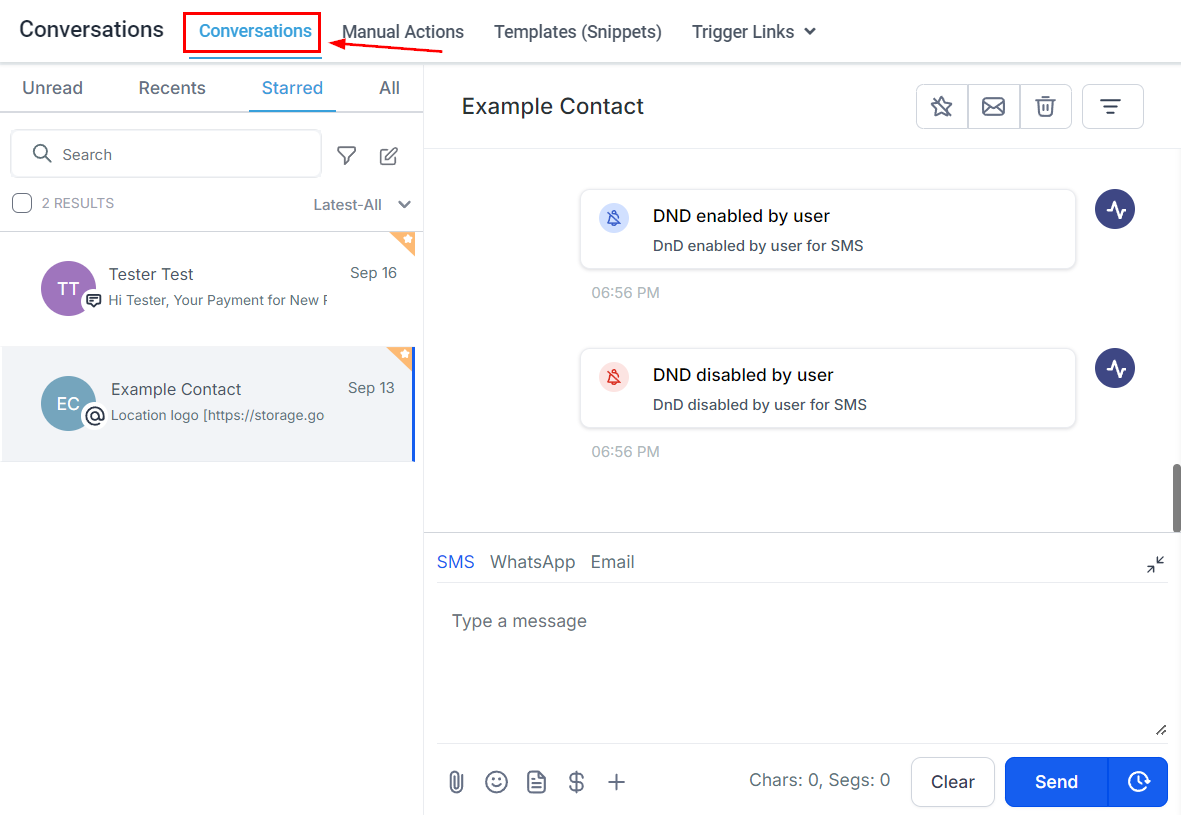1181x815 pixels.
Task: Click the message box resize handle
Action: [x=1161, y=730]
